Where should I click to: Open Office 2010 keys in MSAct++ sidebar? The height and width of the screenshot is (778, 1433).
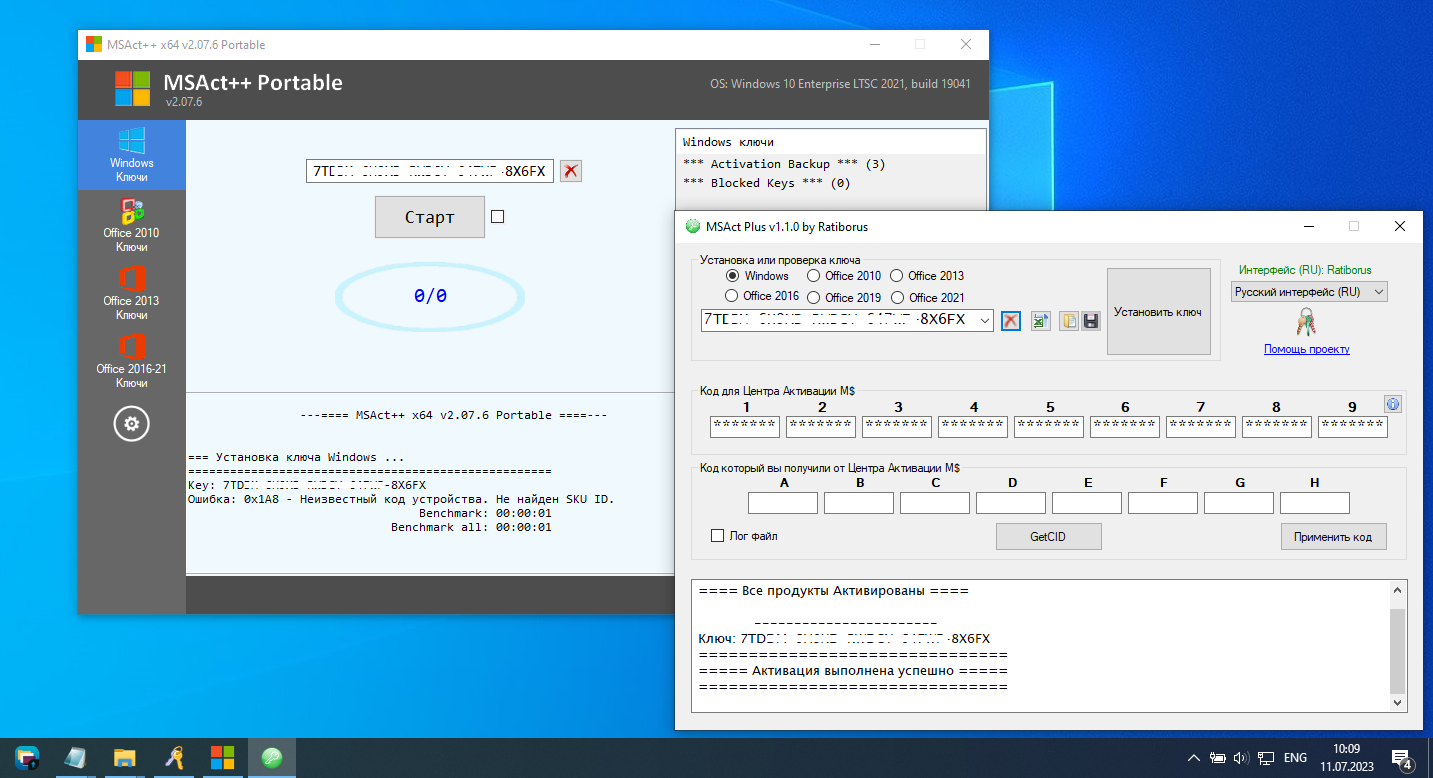(131, 224)
